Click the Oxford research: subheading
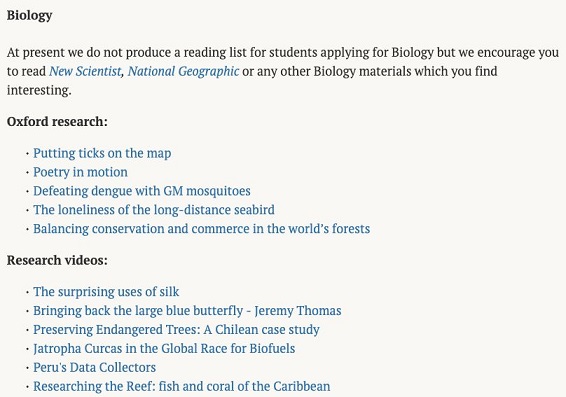This screenshot has height=397, width=566. pyautogui.click(x=57, y=122)
